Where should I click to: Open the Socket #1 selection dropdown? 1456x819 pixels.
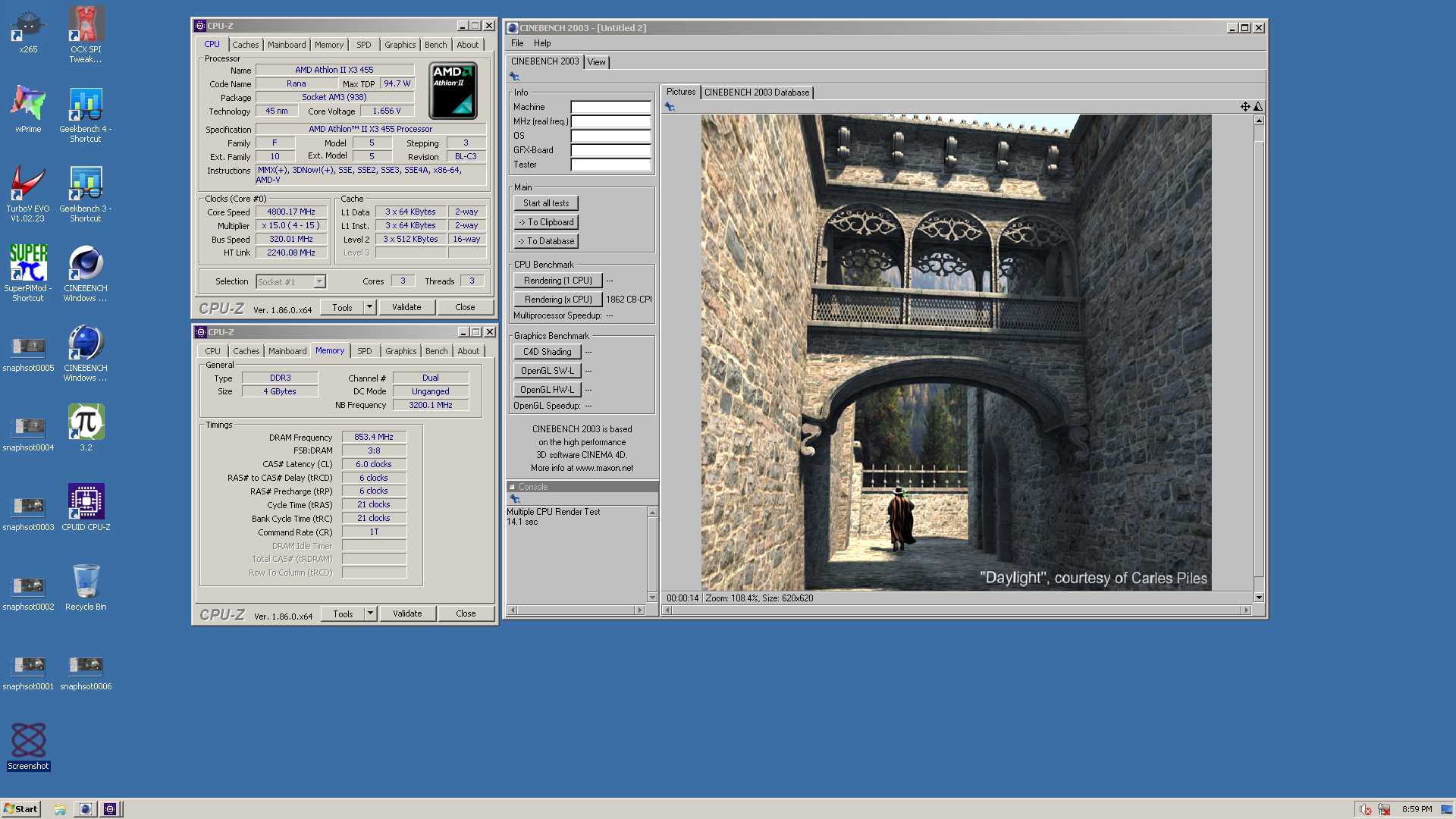[320, 281]
